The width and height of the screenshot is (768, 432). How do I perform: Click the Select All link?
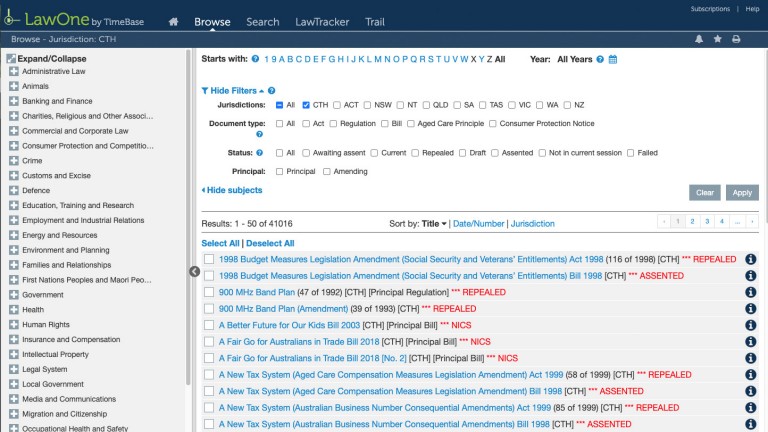click(220, 243)
